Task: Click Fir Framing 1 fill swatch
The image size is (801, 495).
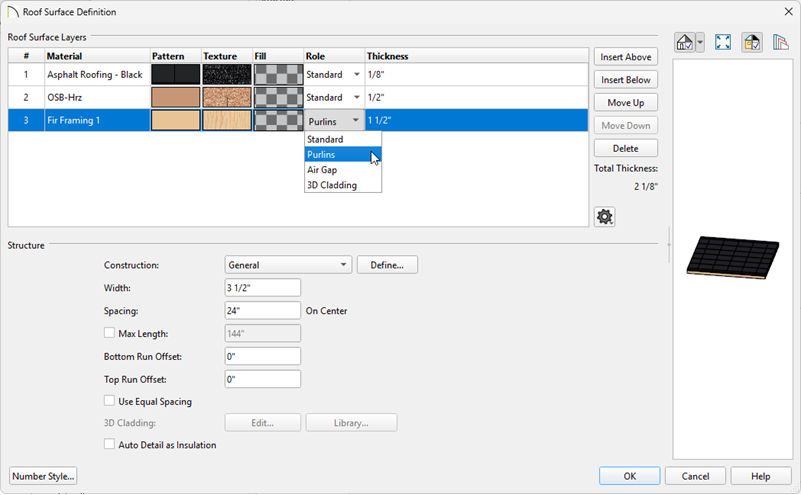Action: click(x=278, y=121)
